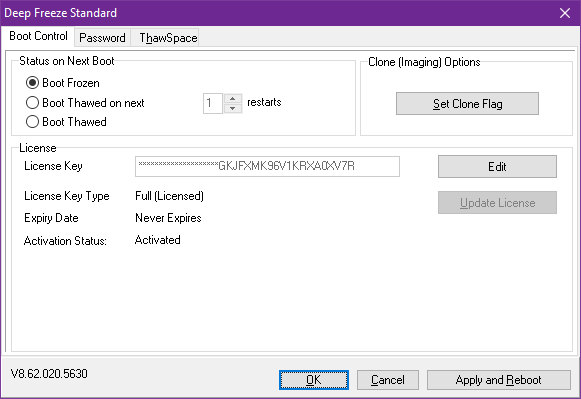581x399 pixels.
Task: Click the version text V8.62.020.5630
Action: click(49, 373)
